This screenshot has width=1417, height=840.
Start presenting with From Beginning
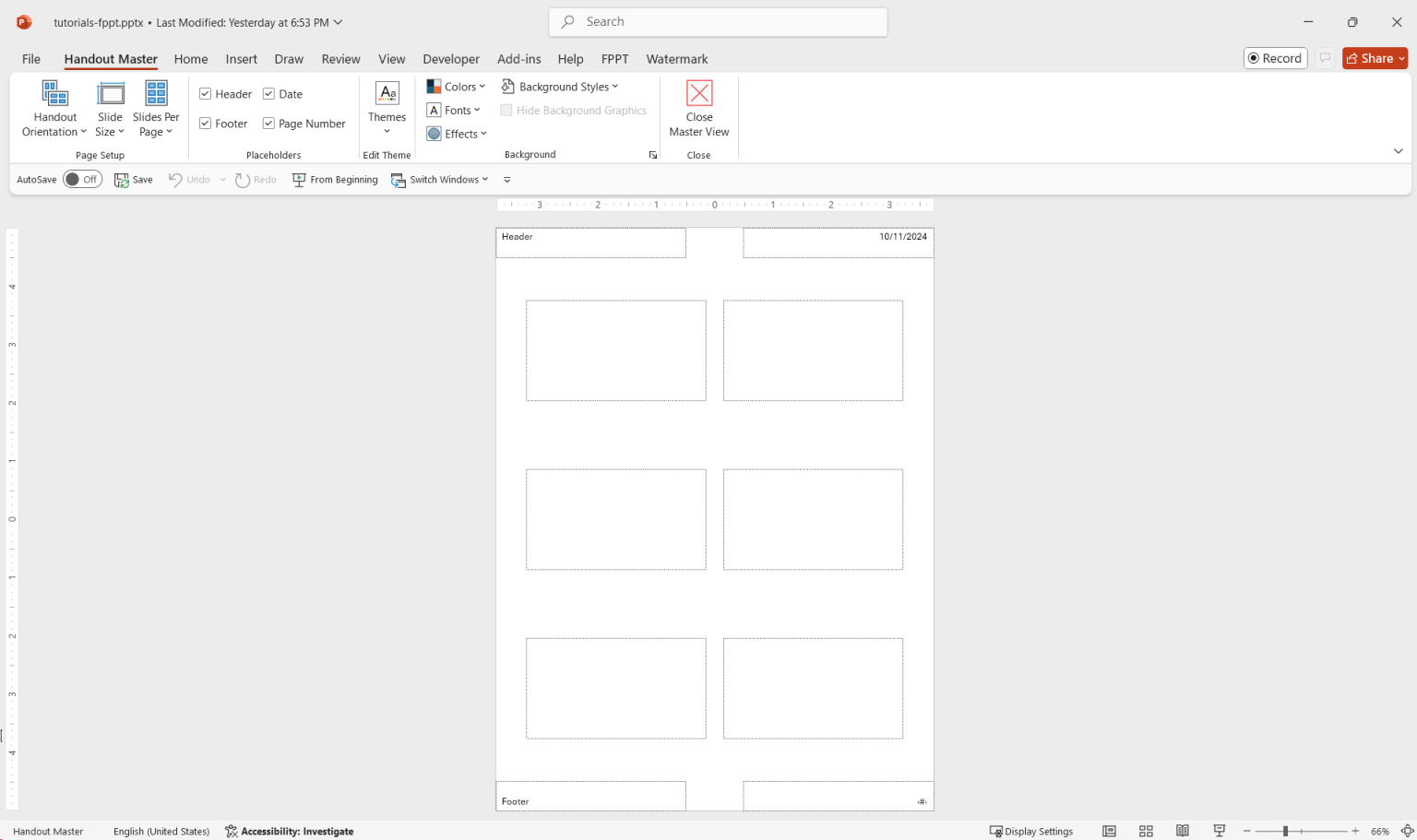coord(335,179)
